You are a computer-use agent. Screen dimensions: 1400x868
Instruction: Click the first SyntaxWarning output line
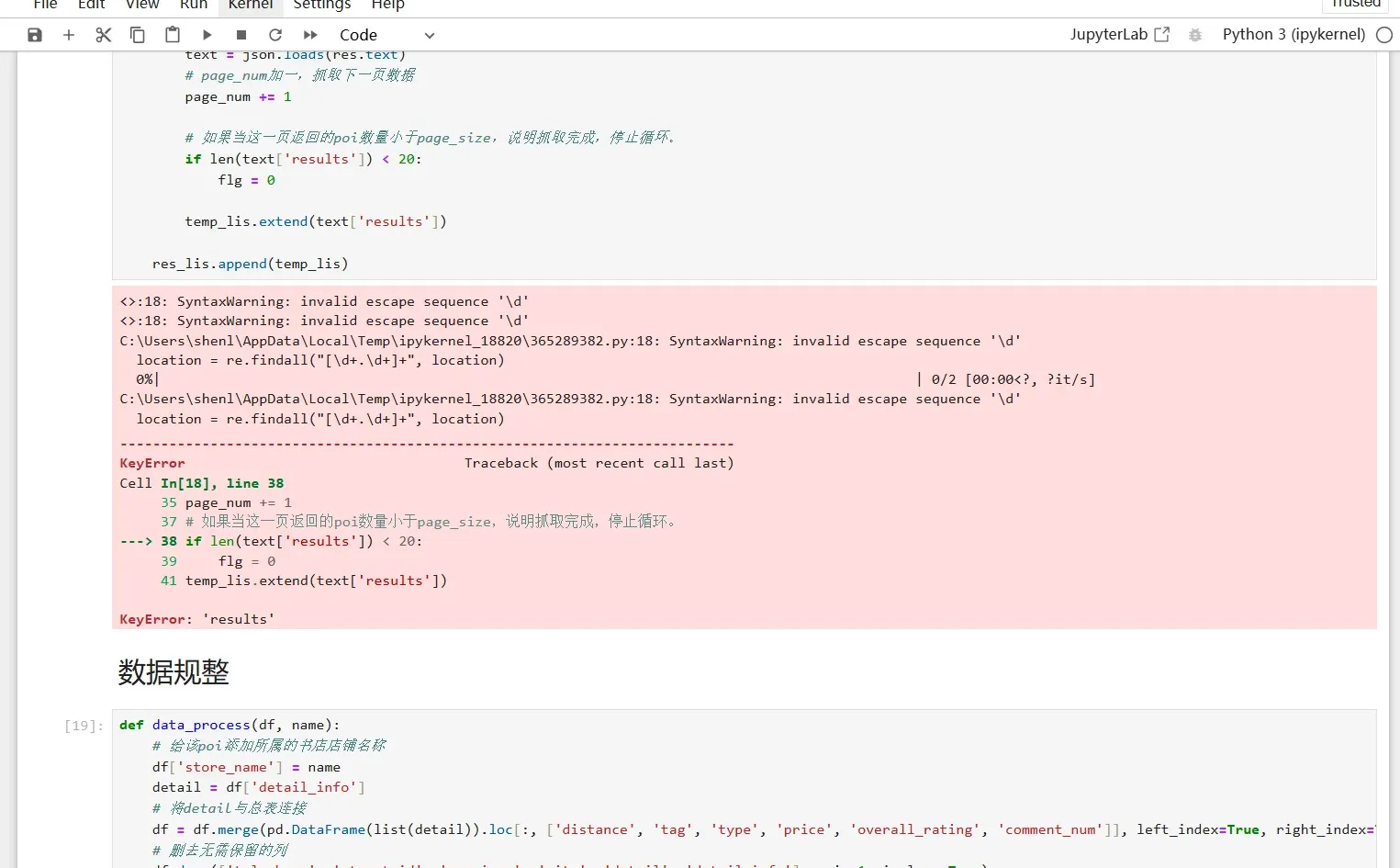coord(324,301)
